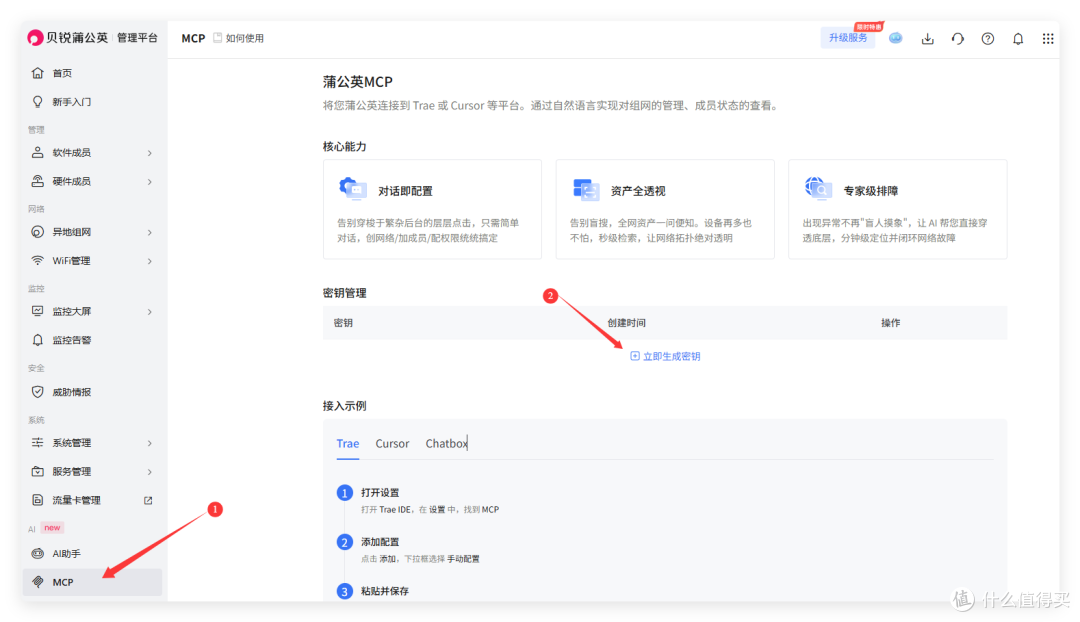Click the AI助手 robot icon
Screen dimensions: 1080x622
(38, 554)
